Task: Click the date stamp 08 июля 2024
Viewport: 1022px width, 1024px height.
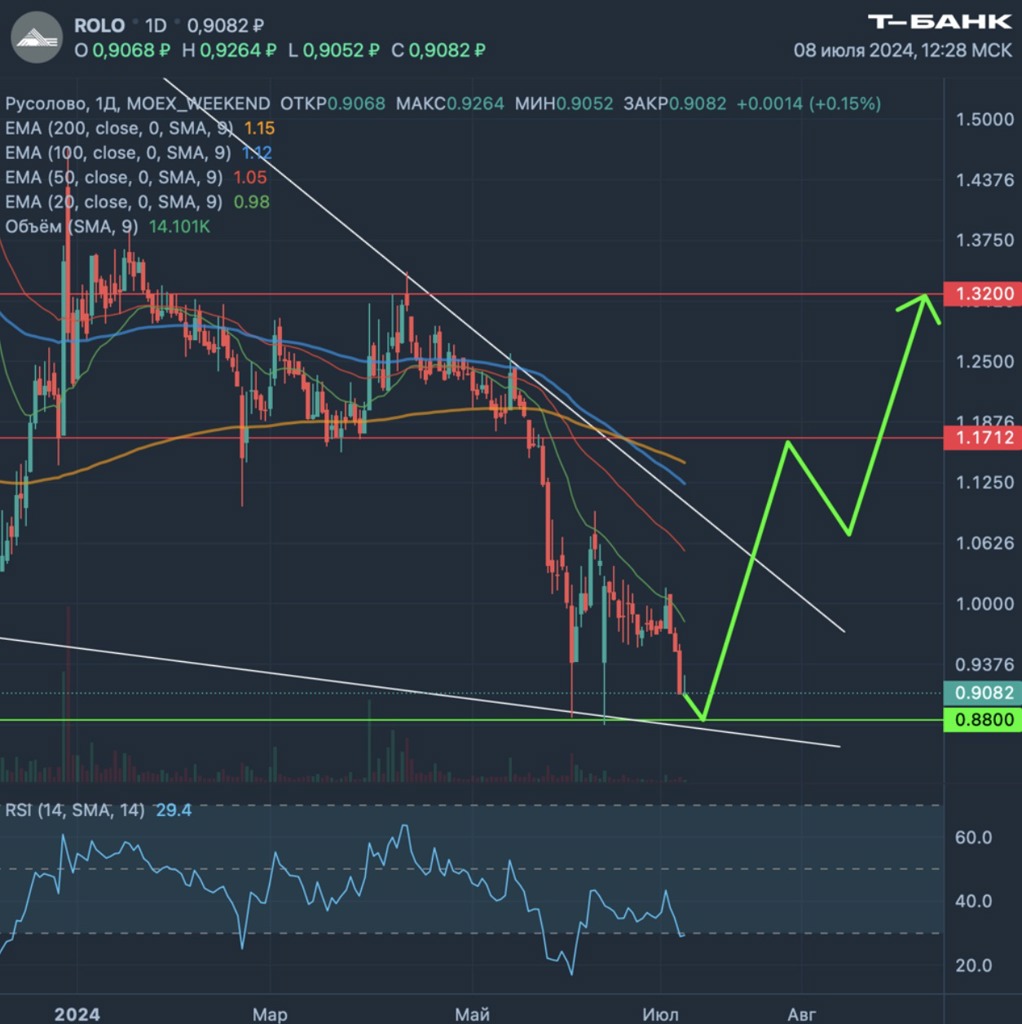Action: [852, 50]
